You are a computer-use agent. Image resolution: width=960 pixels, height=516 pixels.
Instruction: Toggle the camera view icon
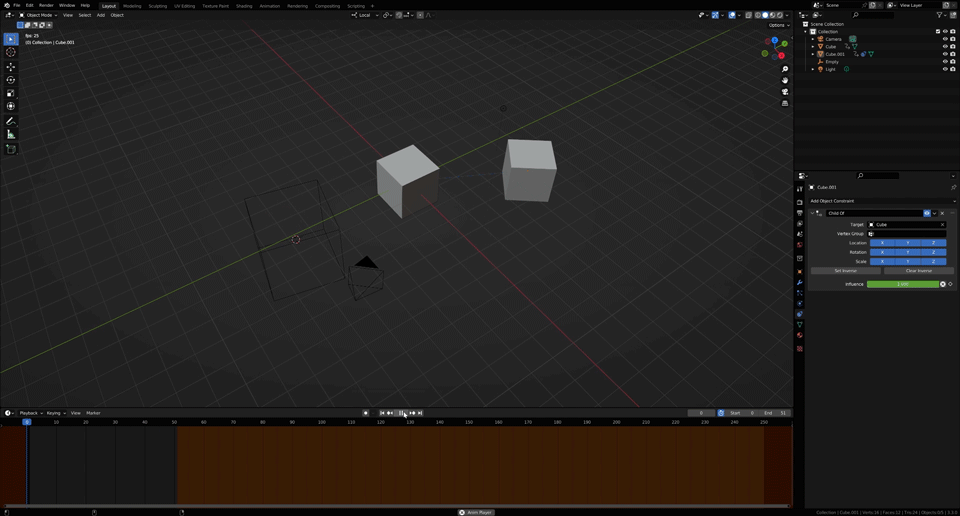(785, 92)
